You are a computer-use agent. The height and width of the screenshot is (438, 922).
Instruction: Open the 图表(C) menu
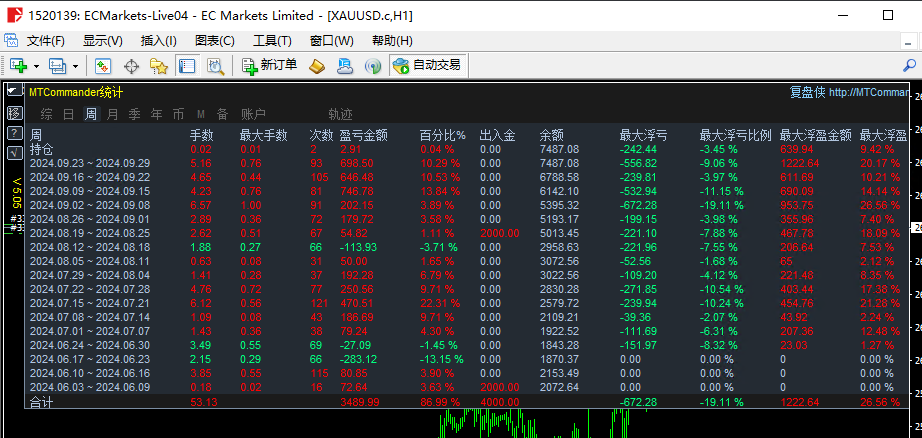[215, 41]
